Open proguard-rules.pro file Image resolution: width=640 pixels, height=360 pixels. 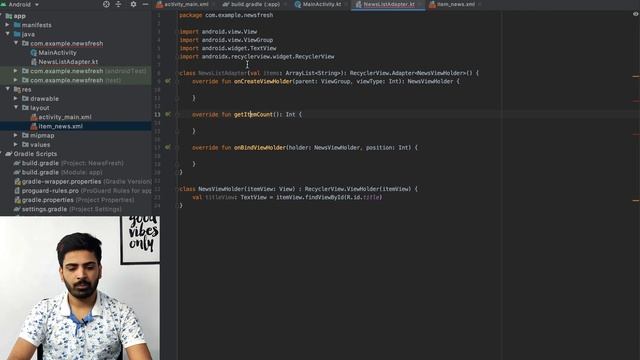(82, 191)
